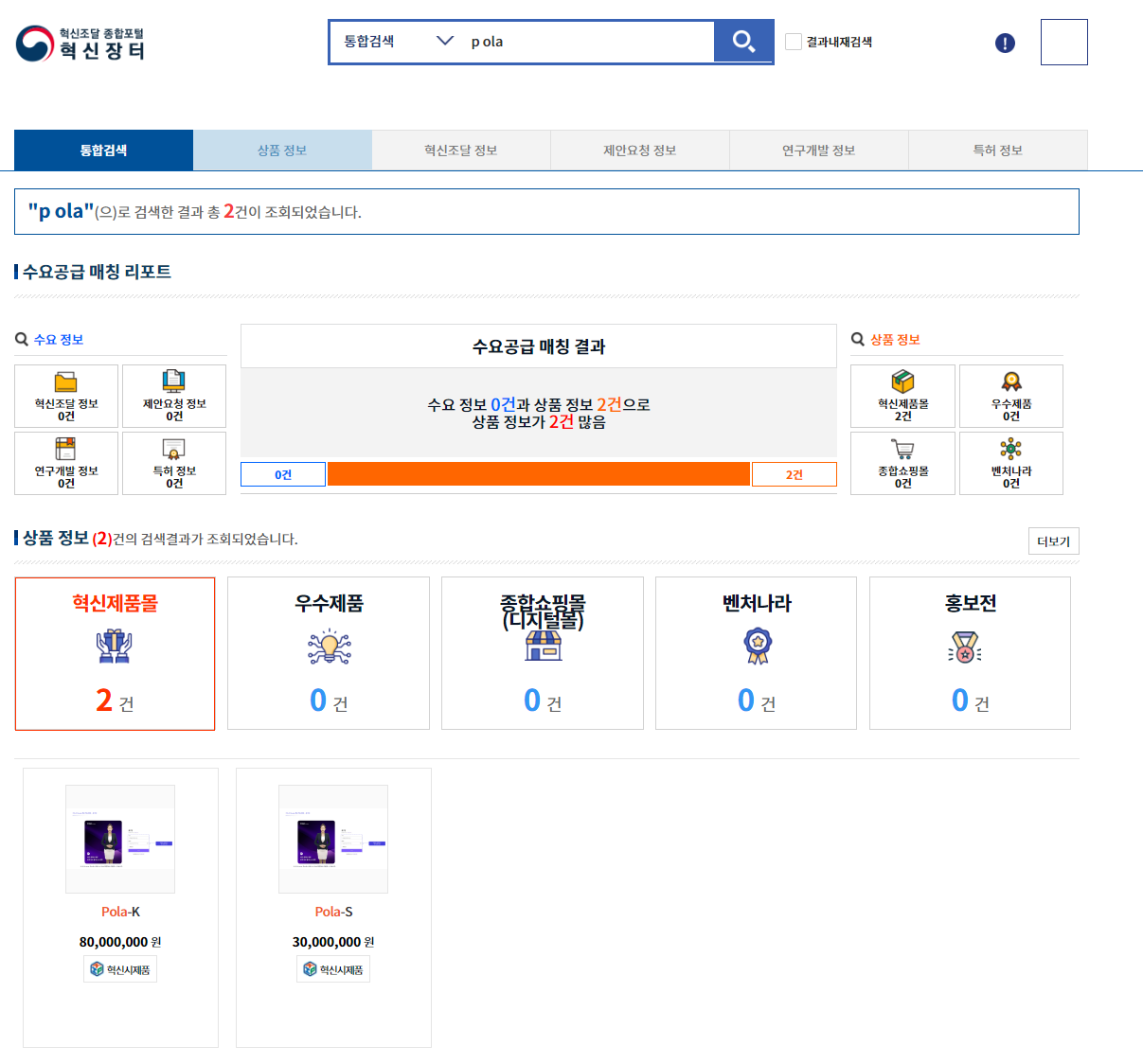Select the 우수제품 ribbon award tile
The height and width of the screenshot is (1064, 1143).
(1010, 396)
